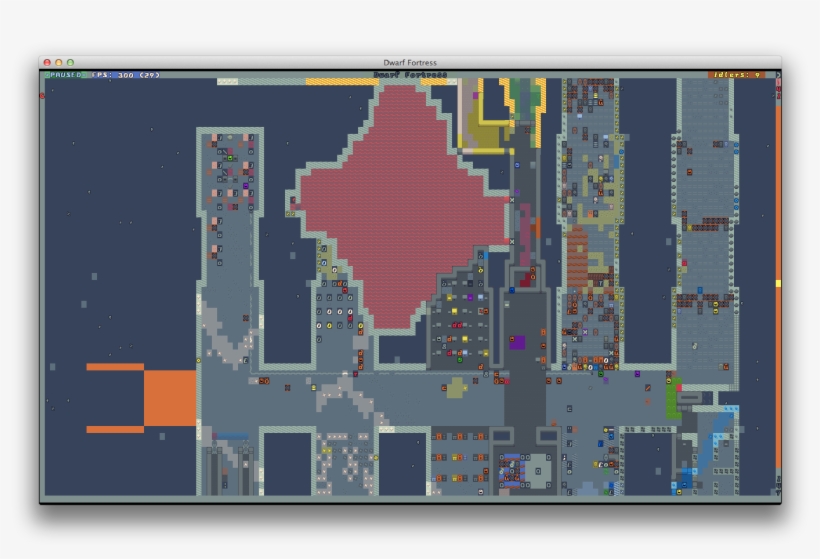The width and height of the screenshot is (820, 559).
Task: Click the yellow marker on the right bar
Action: 778,284
